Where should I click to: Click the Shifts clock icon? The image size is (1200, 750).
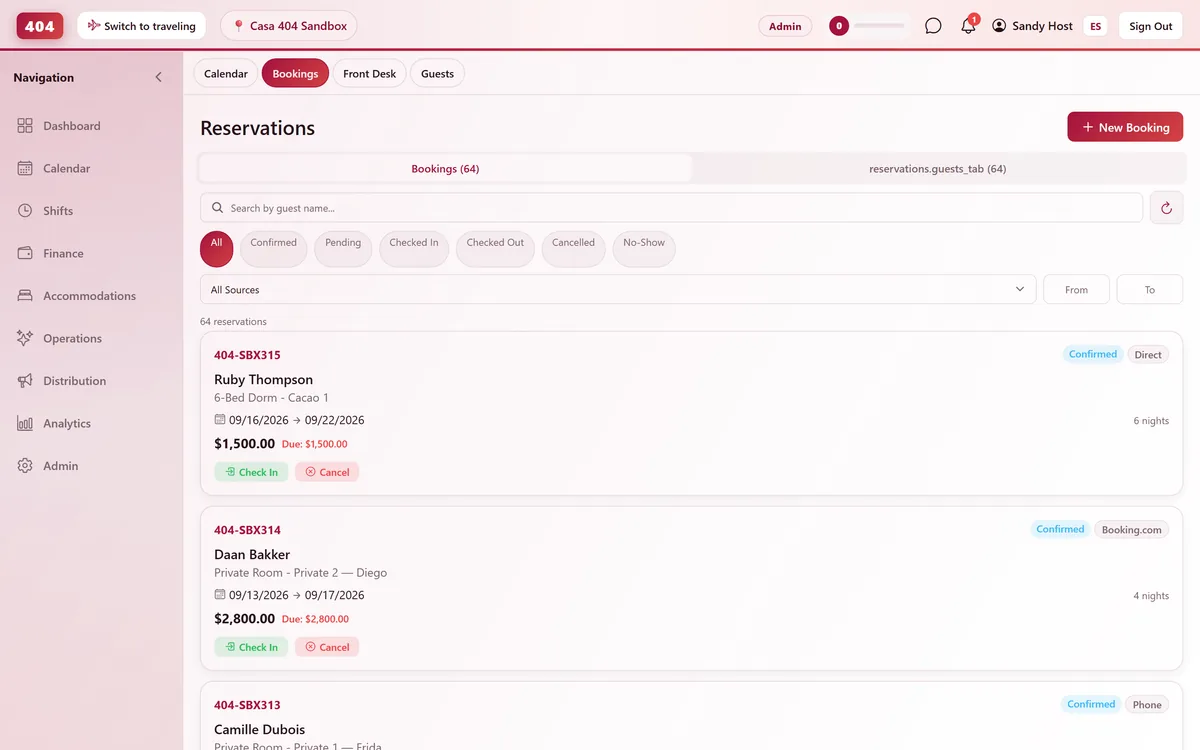click(25, 211)
